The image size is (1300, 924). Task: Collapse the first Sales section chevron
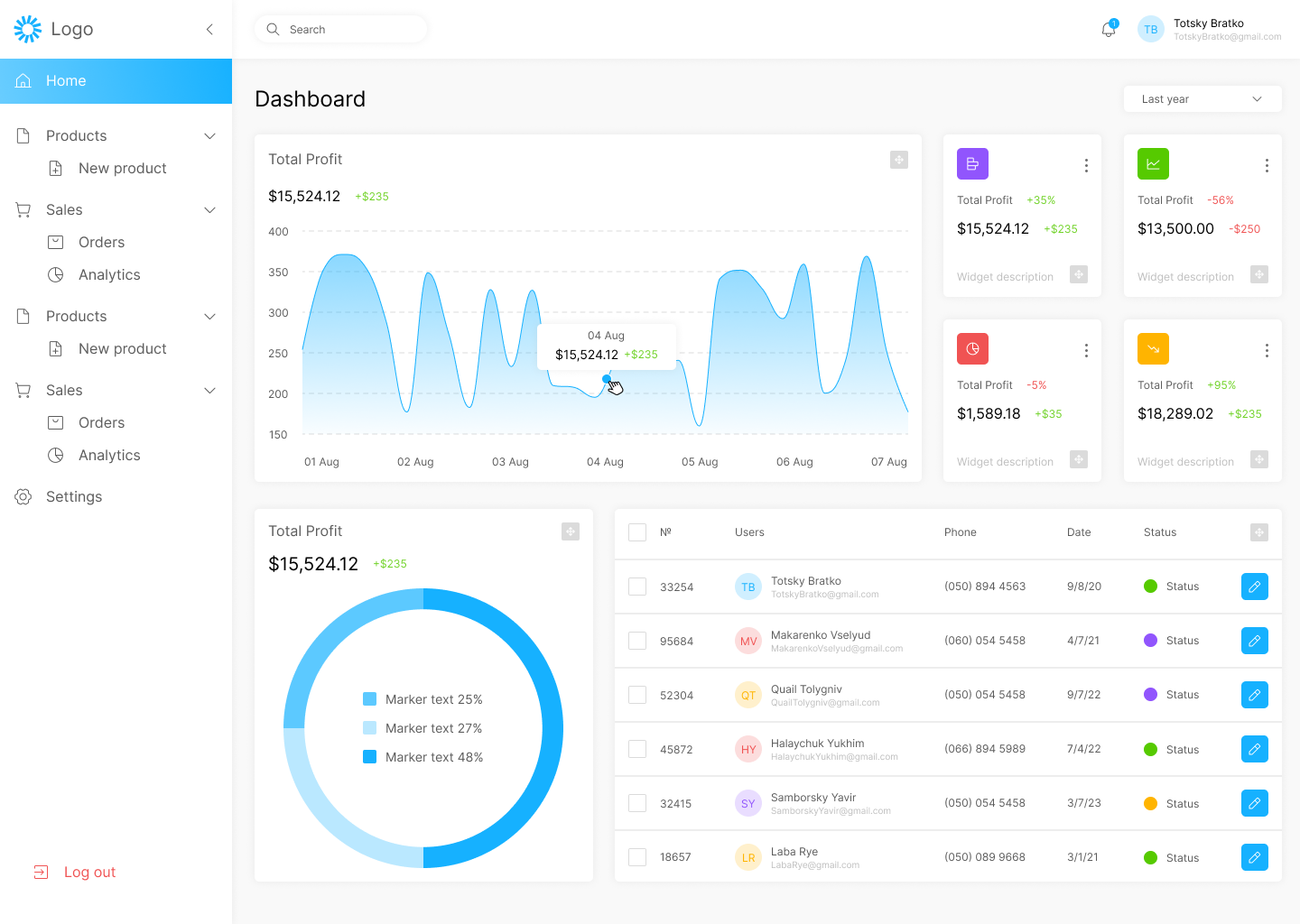point(209,210)
